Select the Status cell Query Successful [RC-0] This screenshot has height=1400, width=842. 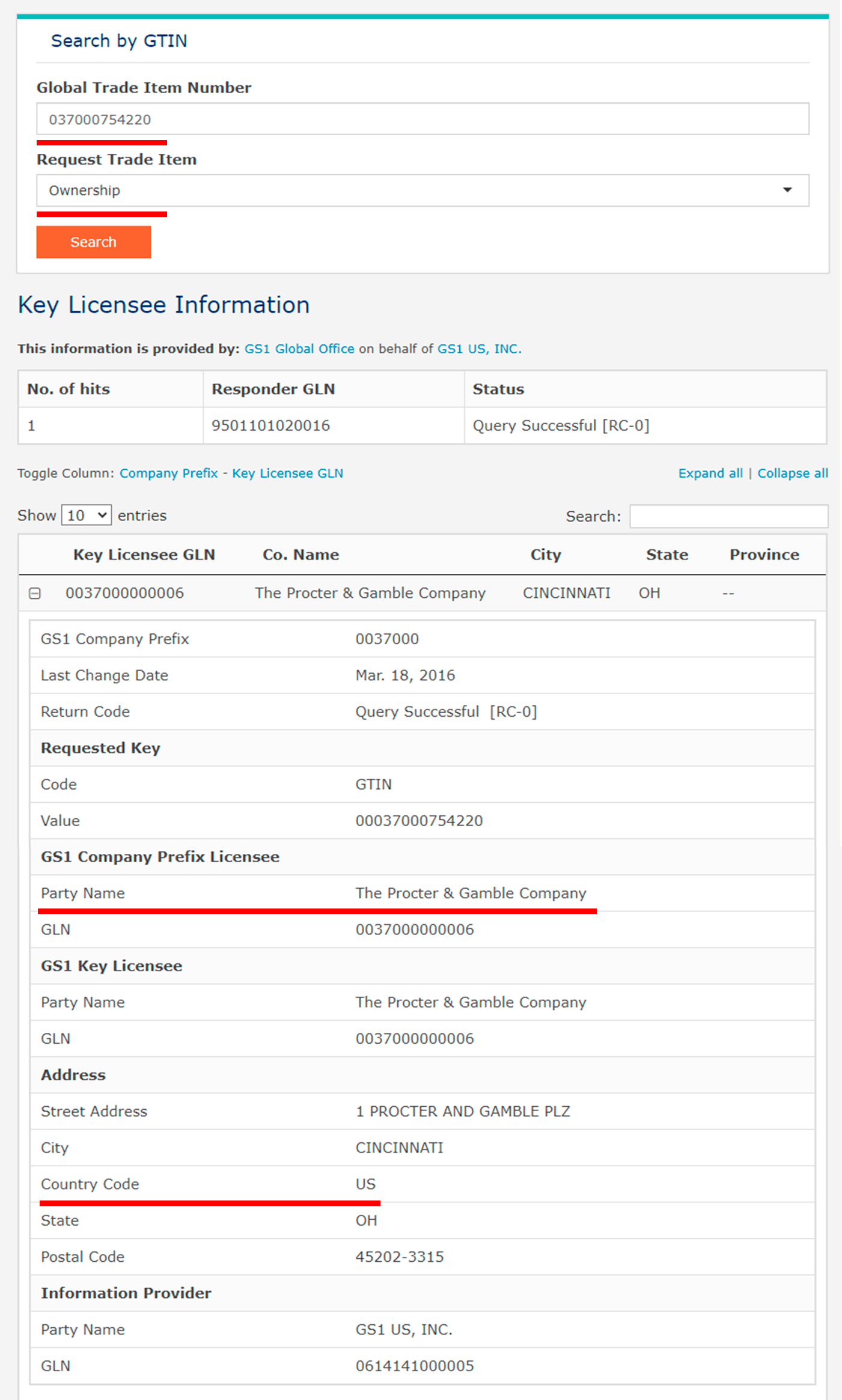pyautogui.click(x=561, y=425)
